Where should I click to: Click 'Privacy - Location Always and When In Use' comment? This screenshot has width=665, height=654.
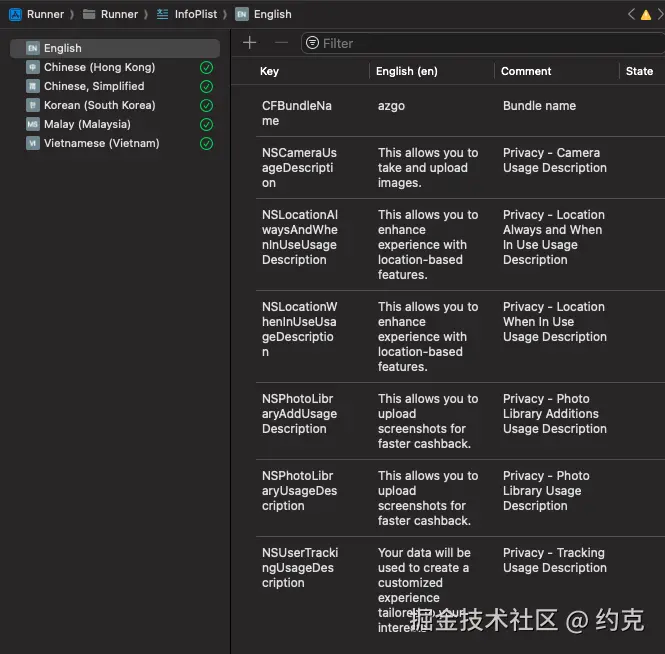point(554,238)
